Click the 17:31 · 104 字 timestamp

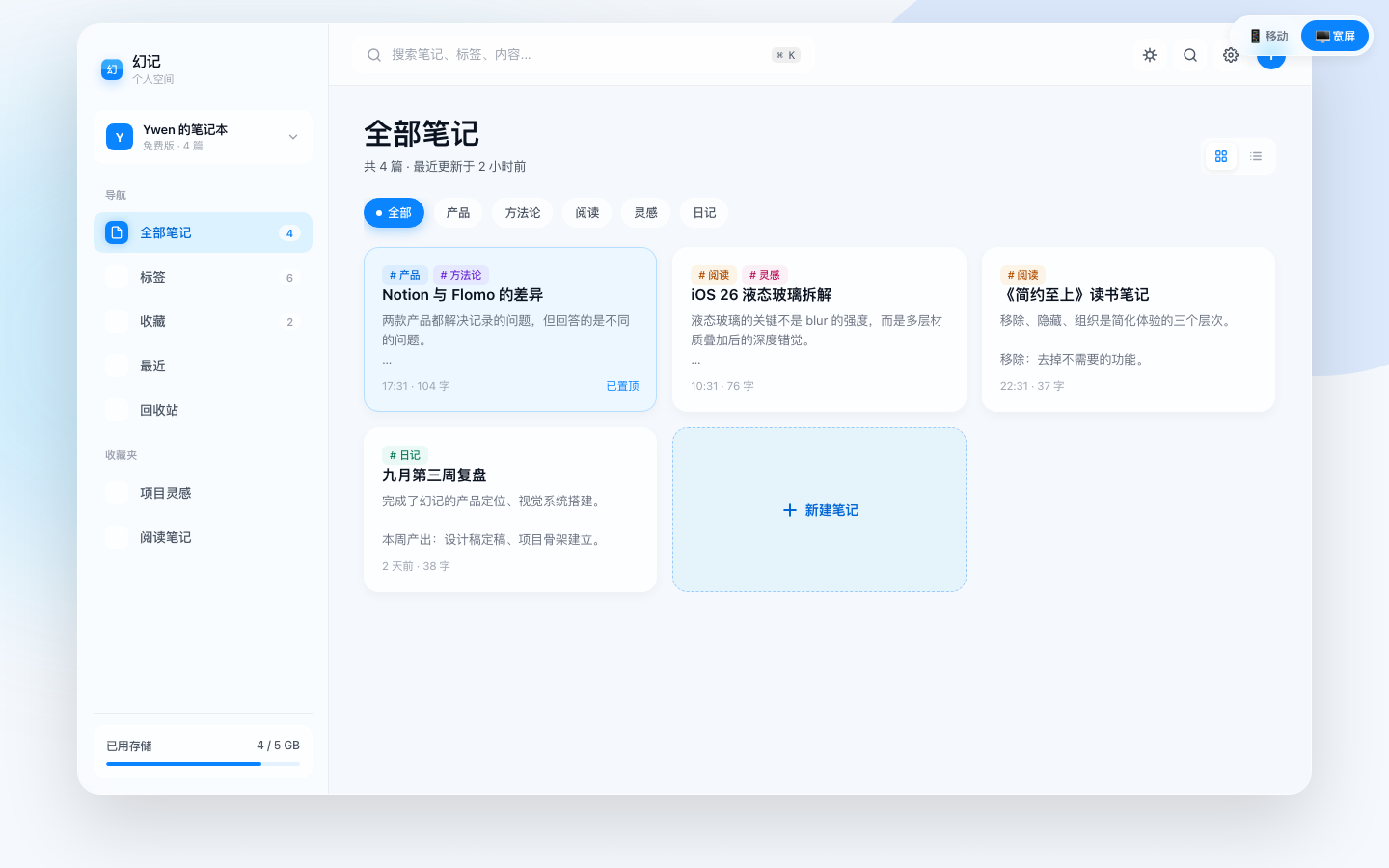click(x=416, y=386)
